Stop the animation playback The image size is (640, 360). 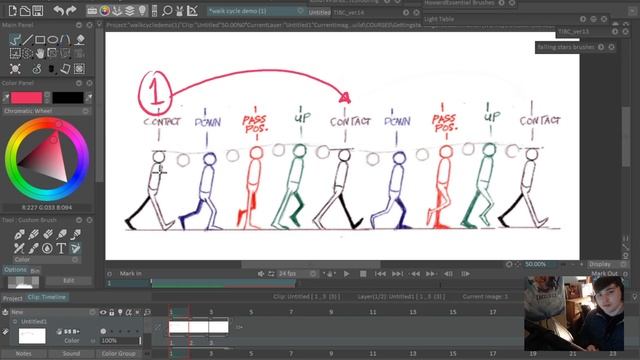363,274
